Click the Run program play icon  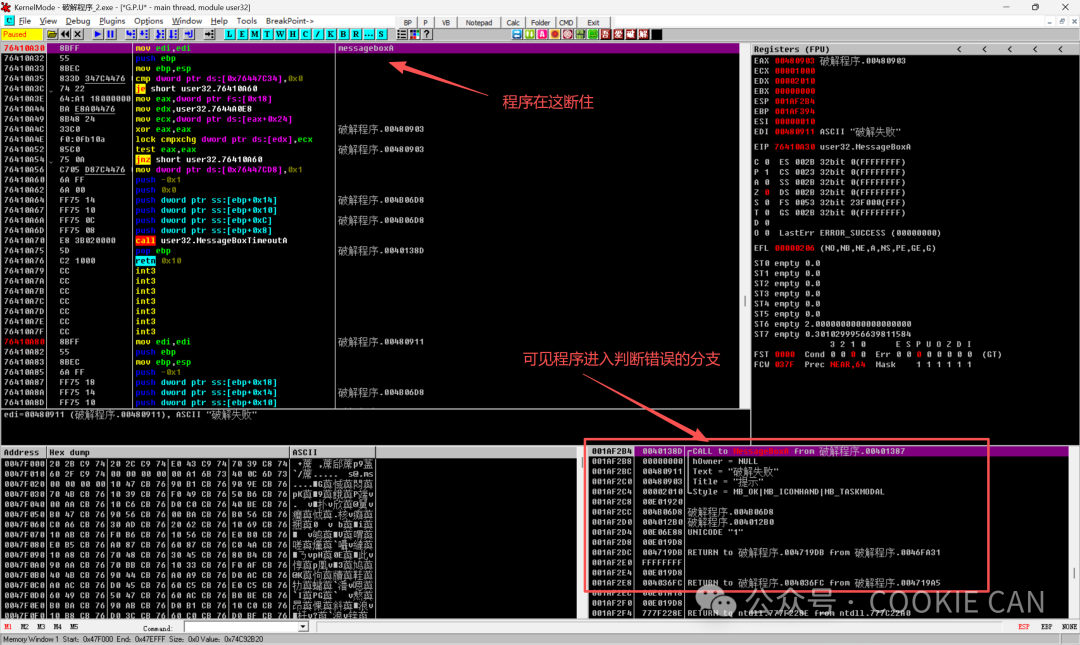(98, 34)
